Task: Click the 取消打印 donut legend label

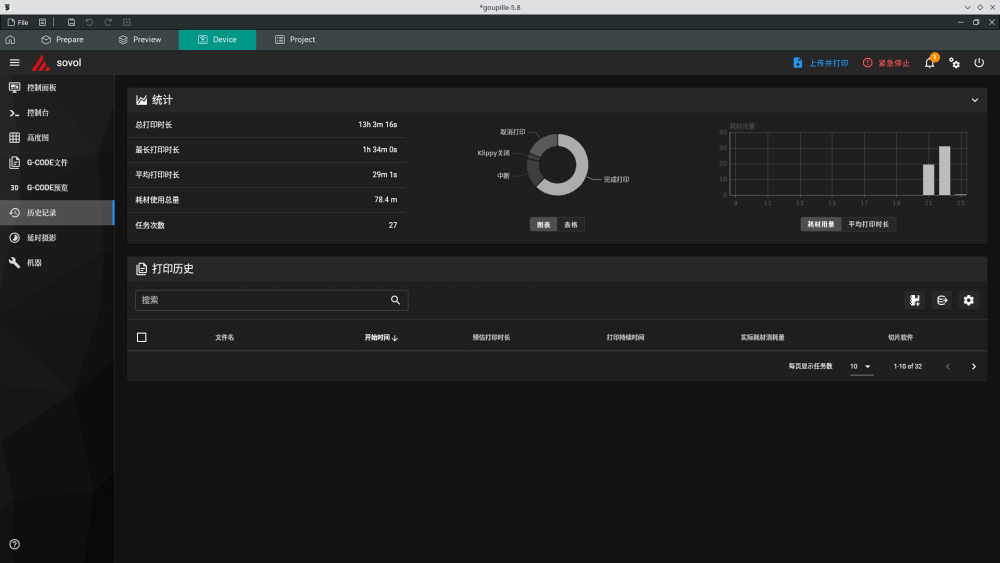Action: tap(513, 132)
